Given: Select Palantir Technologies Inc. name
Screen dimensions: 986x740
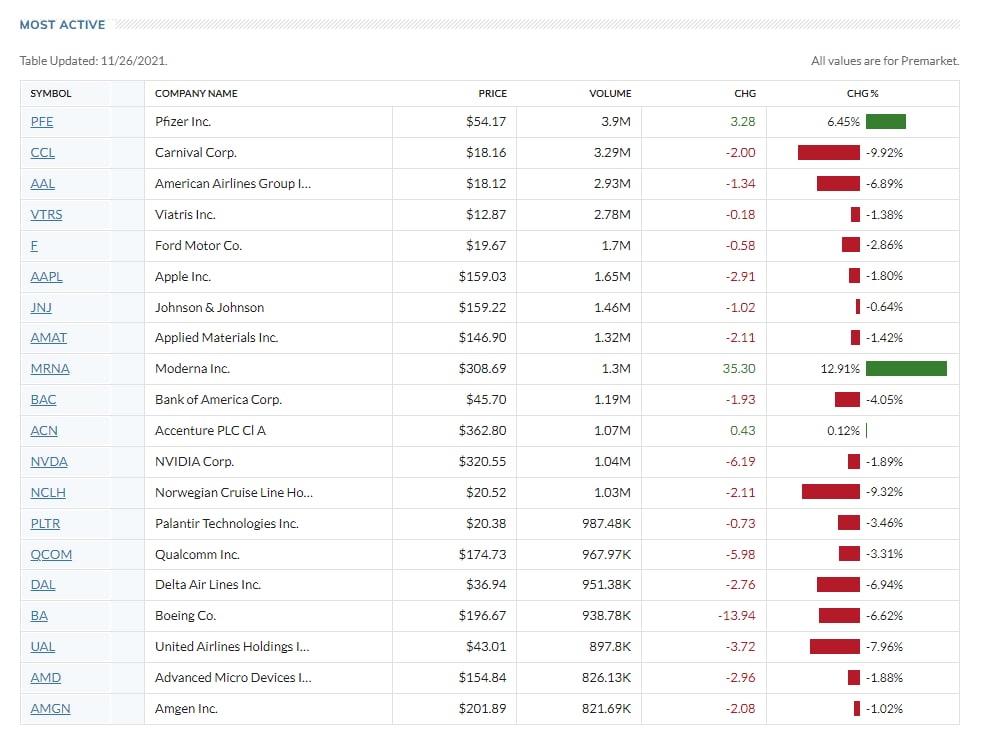Looking at the screenshot, I should (227, 523).
